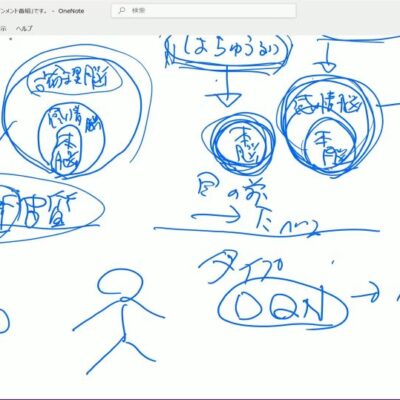This screenshot has height=400, width=400.
Task: Click the 論理脳 oval label in the left diagram
Action: [75, 79]
